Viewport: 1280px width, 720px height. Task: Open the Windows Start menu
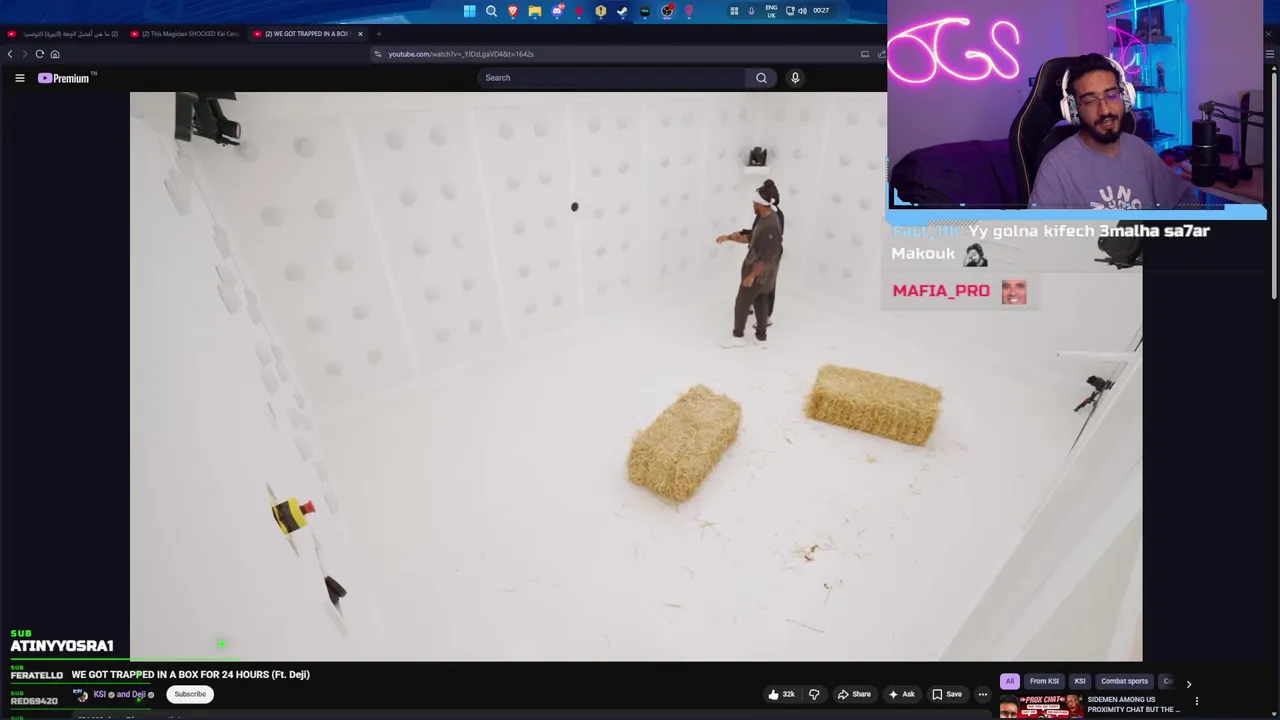pyautogui.click(x=469, y=11)
